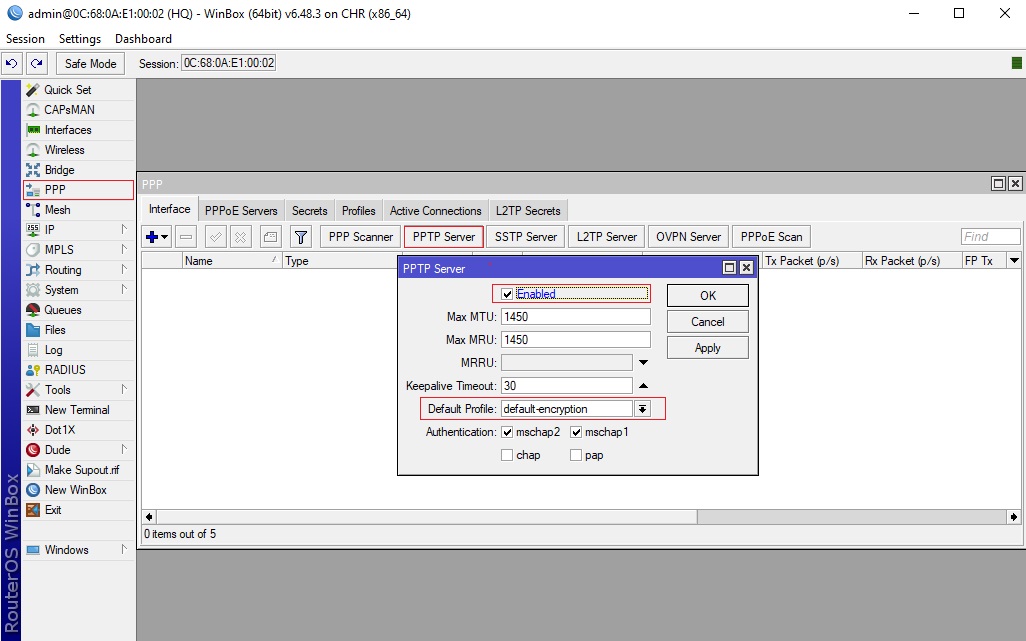Open the Default Profile dropdown
The image size is (1026, 641).
(642, 409)
